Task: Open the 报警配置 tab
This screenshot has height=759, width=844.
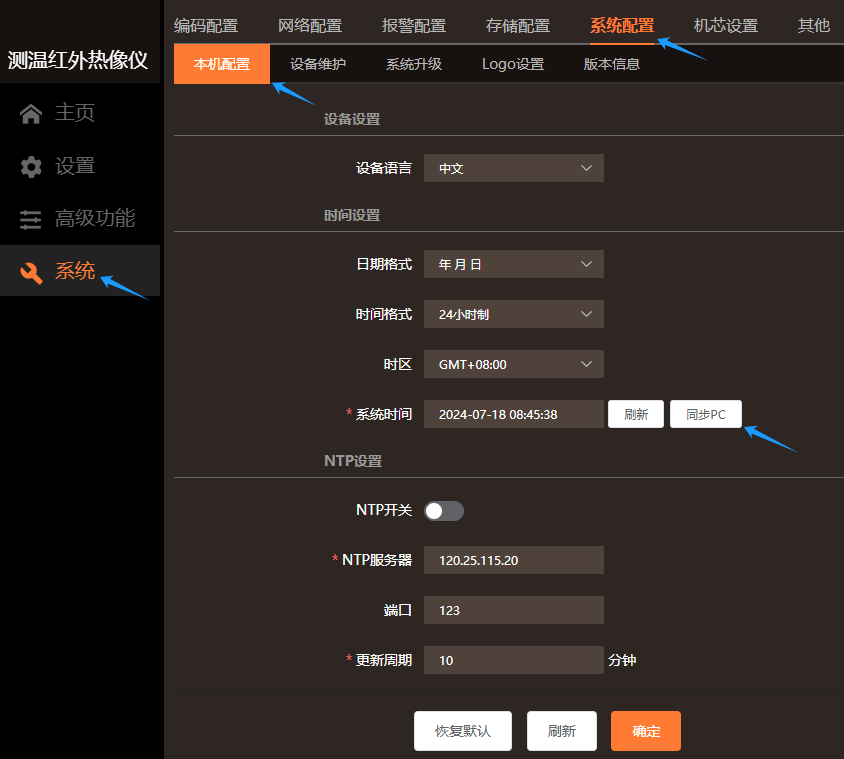Action: pyautogui.click(x=414, y=26)
